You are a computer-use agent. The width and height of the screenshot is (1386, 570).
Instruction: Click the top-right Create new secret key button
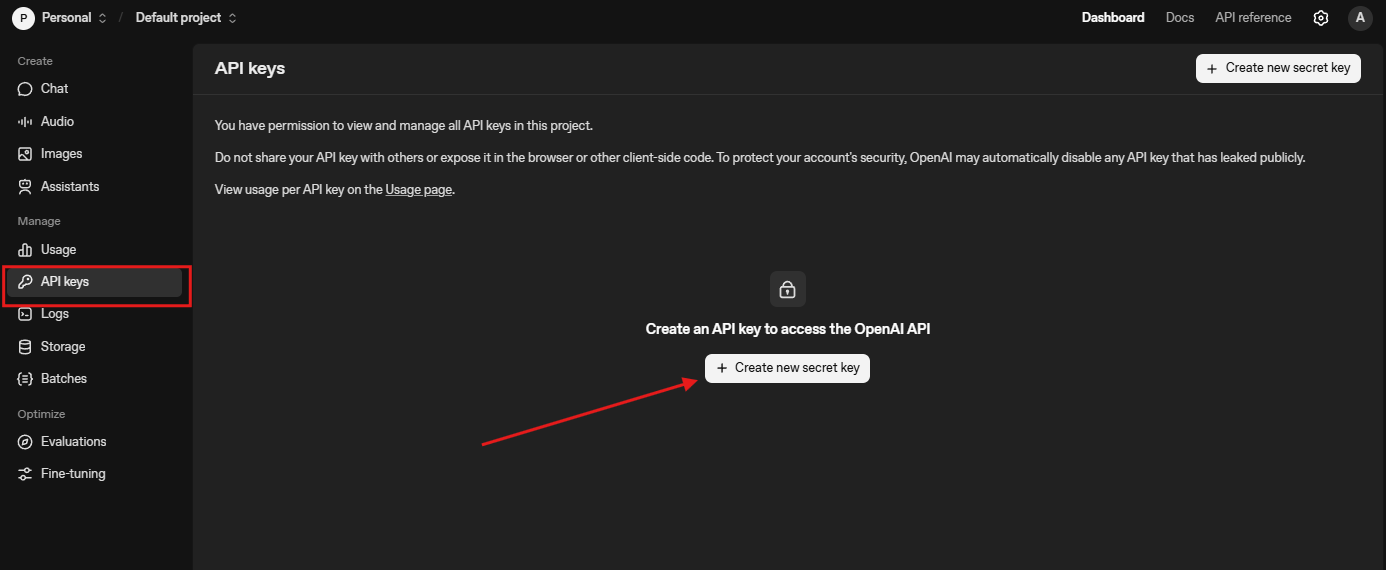pyautogui.click(x=1278, y=68)
